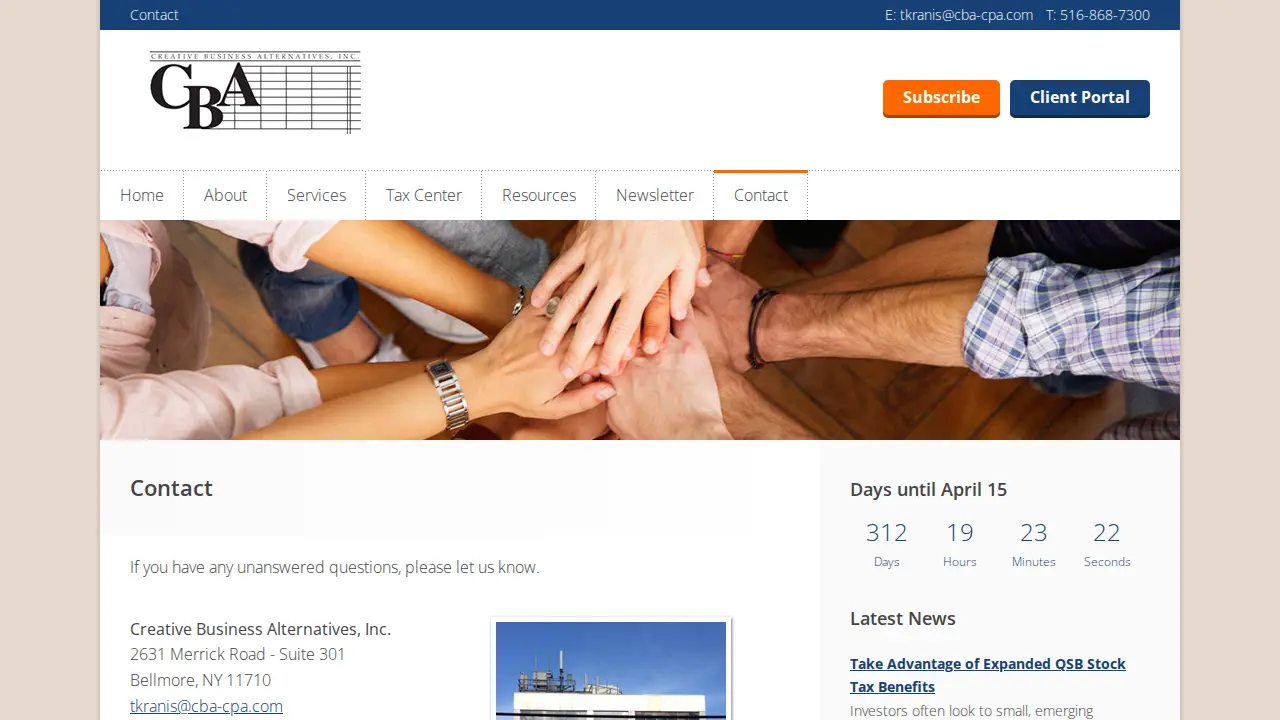Open the Services menu

[x=316, y=195]
